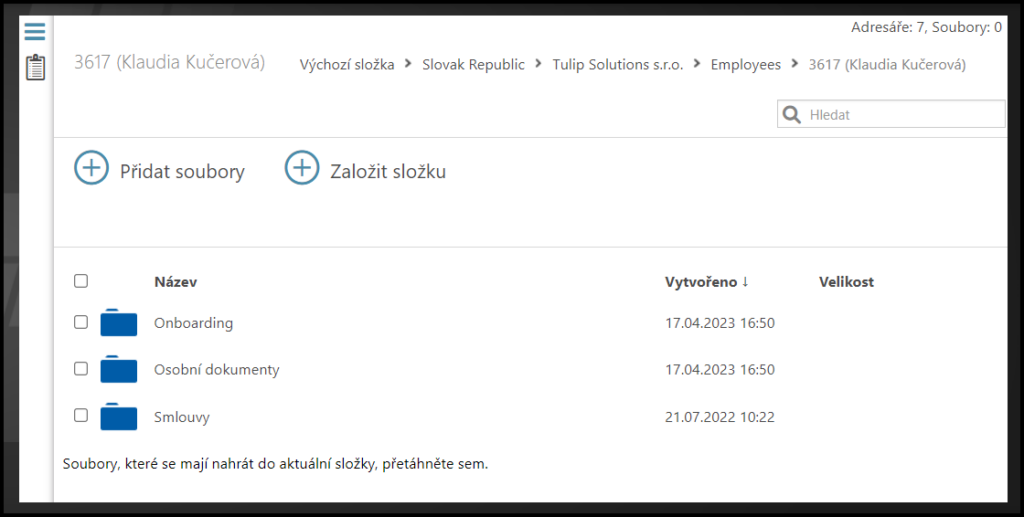
Task: Open Tulip Solutions s.r.o. breadcrumb link
Action: 618,65
